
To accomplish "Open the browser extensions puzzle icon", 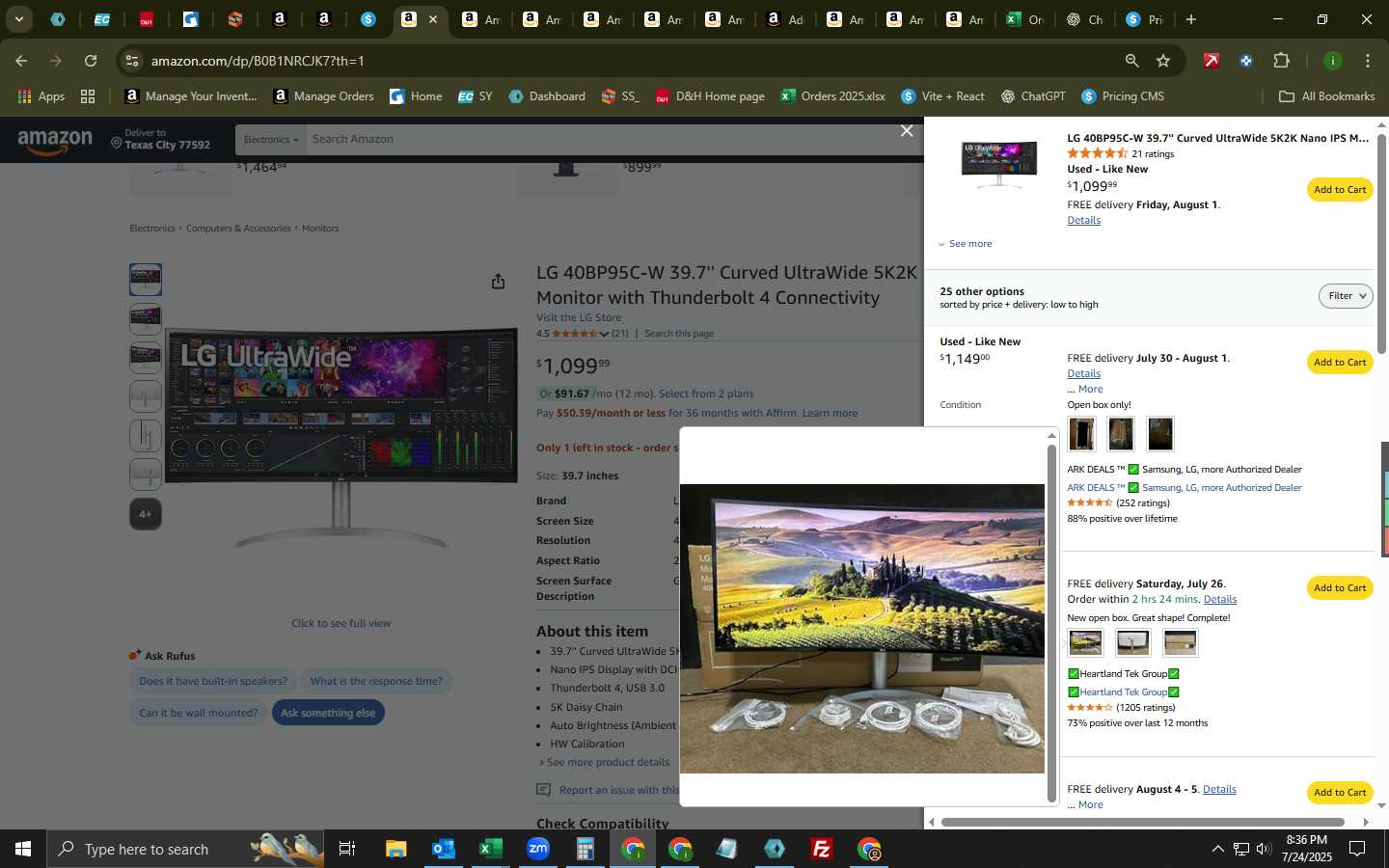I will (x=1281, y=61).
